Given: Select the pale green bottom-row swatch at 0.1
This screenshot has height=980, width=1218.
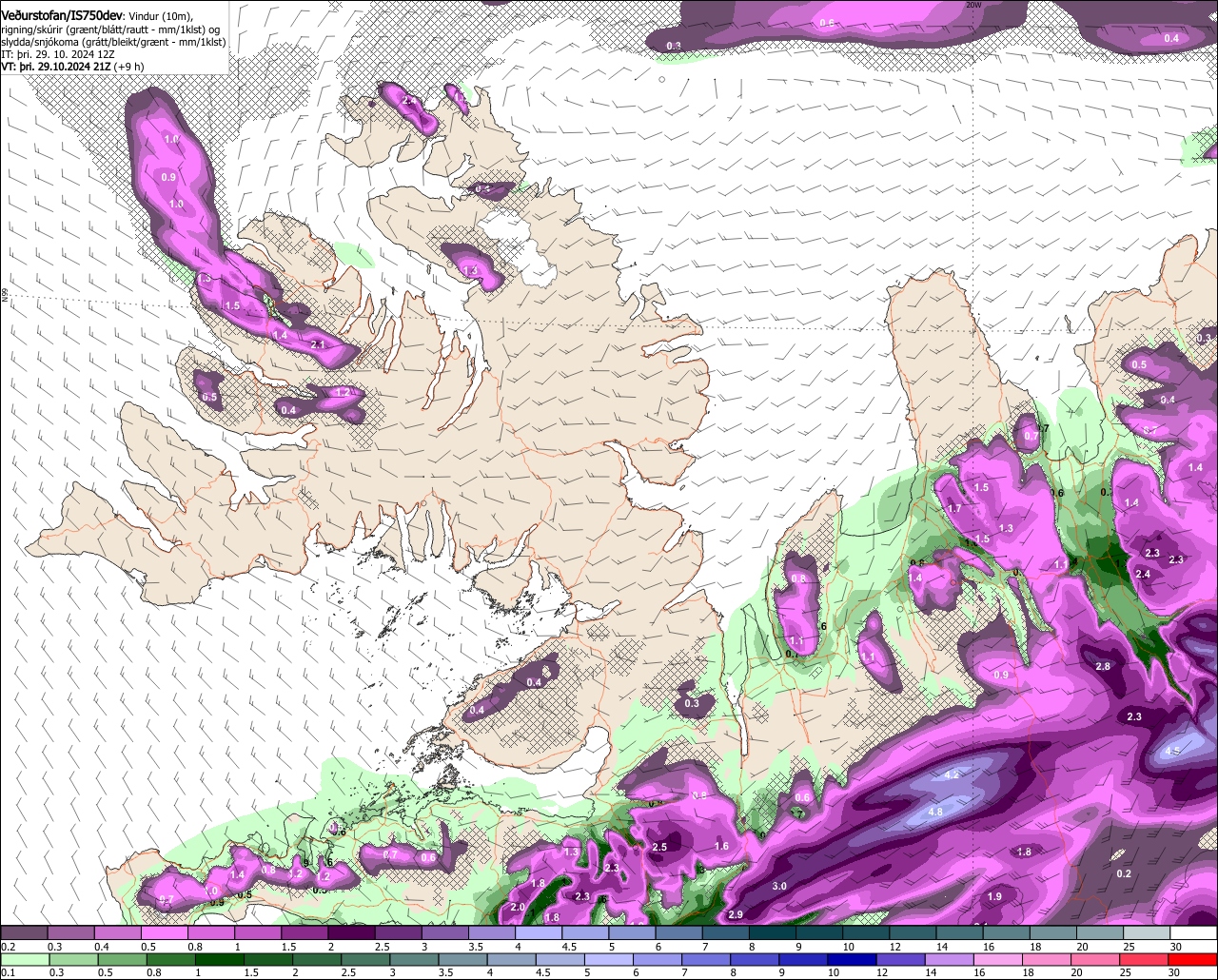Looking at the screenshot, I should (x=24, y=960).
